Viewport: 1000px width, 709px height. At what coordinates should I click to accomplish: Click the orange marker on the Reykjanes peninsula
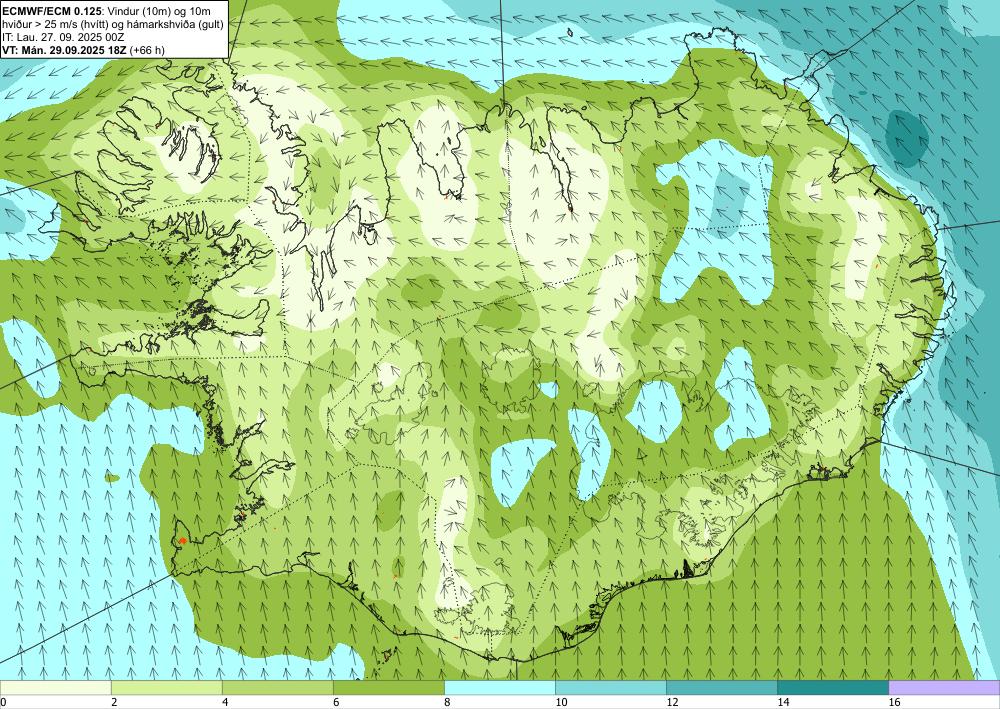182,541
